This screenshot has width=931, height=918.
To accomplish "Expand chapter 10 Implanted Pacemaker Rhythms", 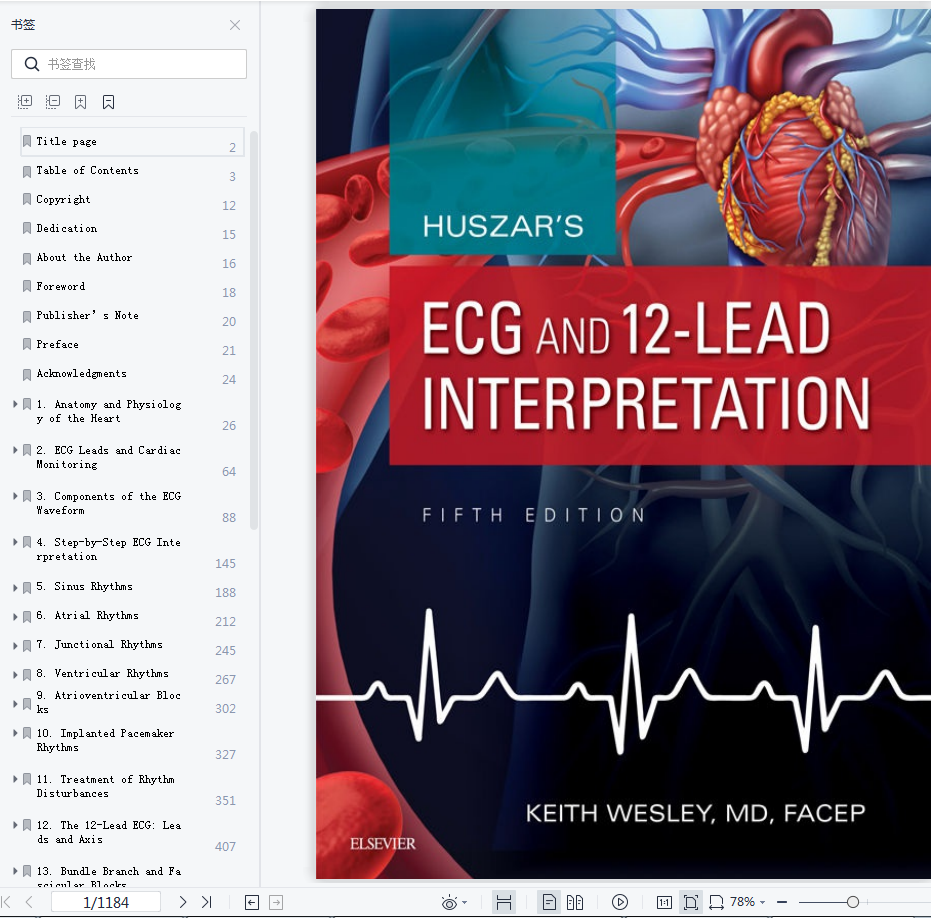I will (15, 733).
